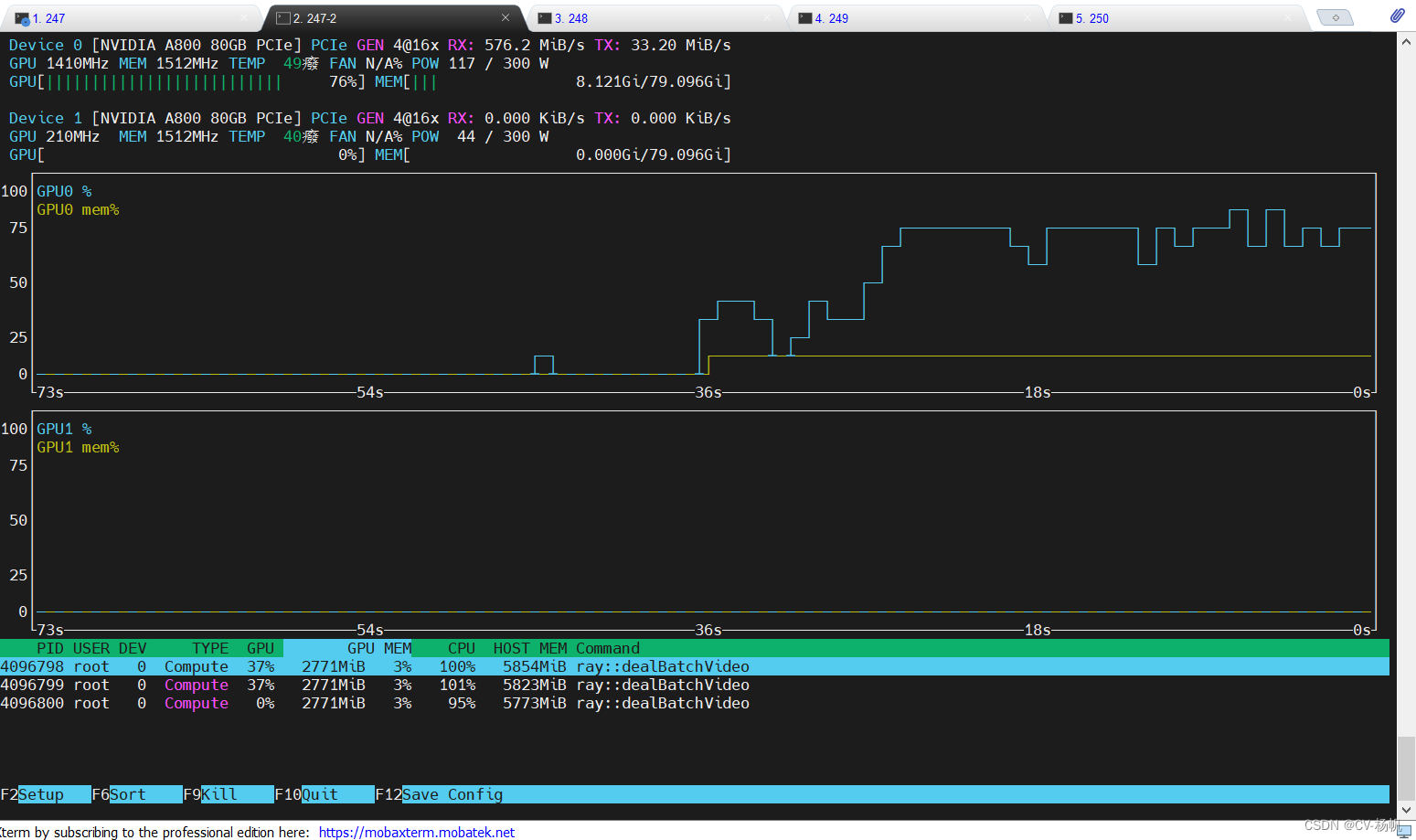Screen dimensions: 1416x840
Task: Click the active 2. 247-2 tab
Action: pyautogui.click(x=393, y=18)
